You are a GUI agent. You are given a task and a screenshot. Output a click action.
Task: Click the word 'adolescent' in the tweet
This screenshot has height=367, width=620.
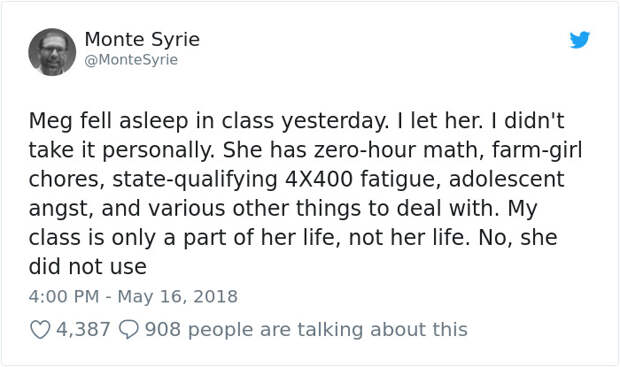tap(506, 179)
